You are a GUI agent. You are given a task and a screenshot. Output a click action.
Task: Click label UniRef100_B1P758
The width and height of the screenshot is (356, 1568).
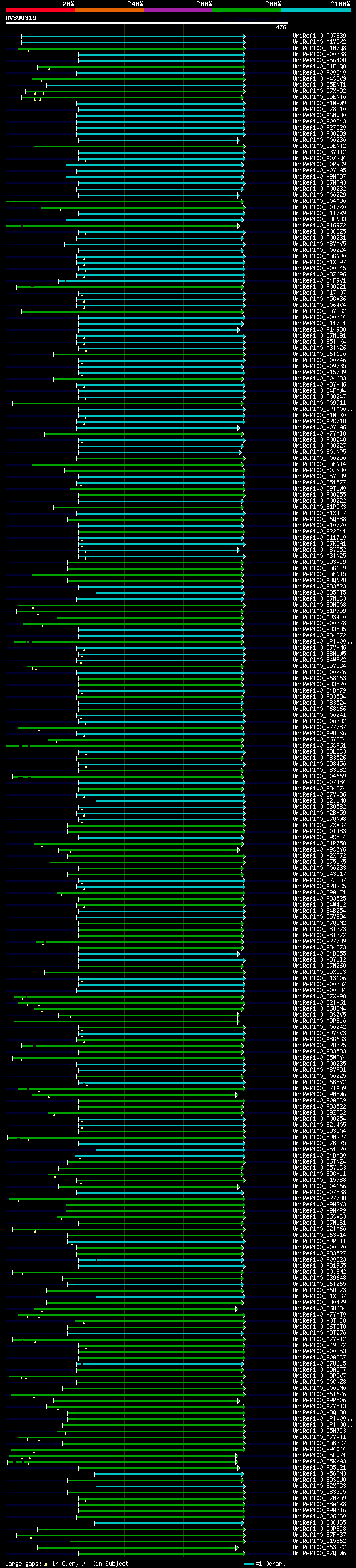[x=319, y=844]
